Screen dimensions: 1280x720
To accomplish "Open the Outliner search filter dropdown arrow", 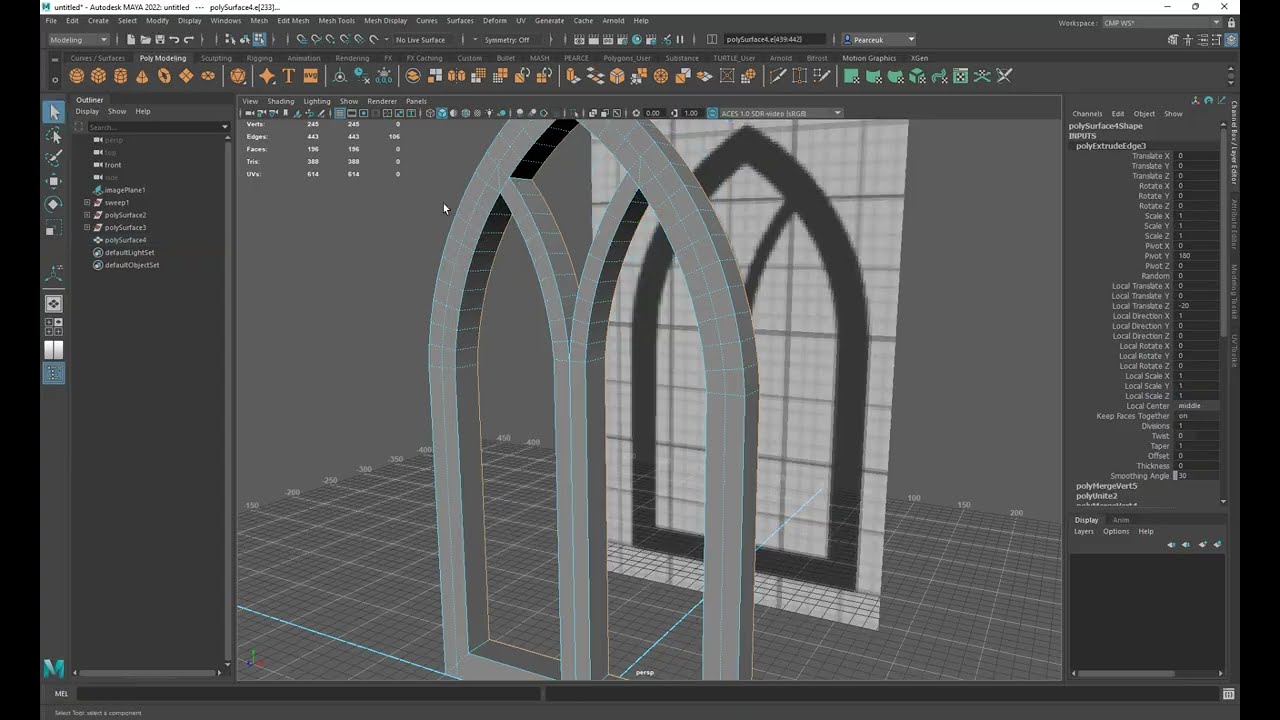I will pos(225,127).
